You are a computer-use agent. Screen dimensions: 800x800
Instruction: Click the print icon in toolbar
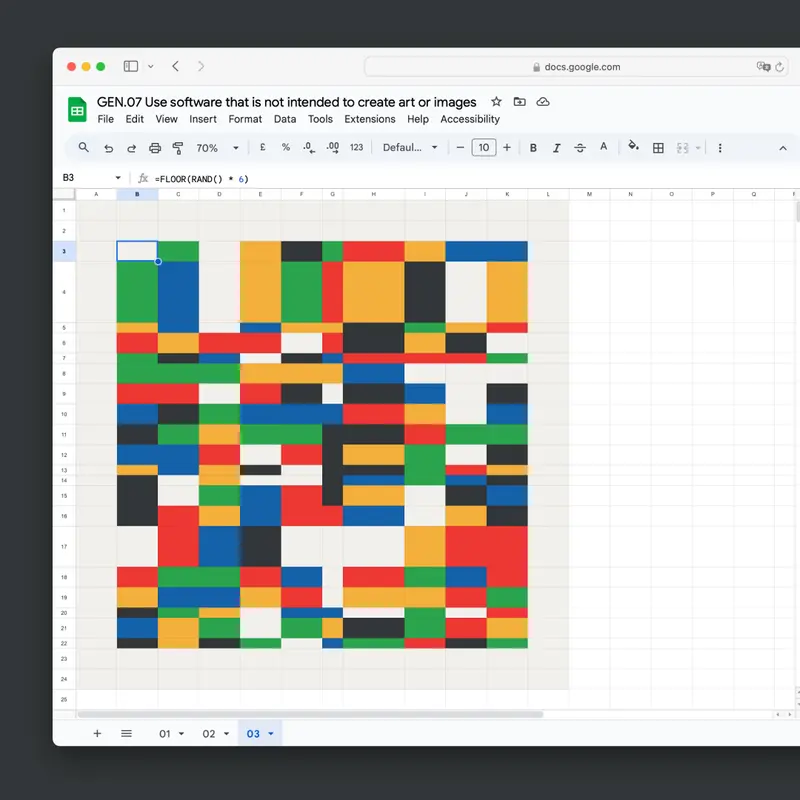pos(155,148)
